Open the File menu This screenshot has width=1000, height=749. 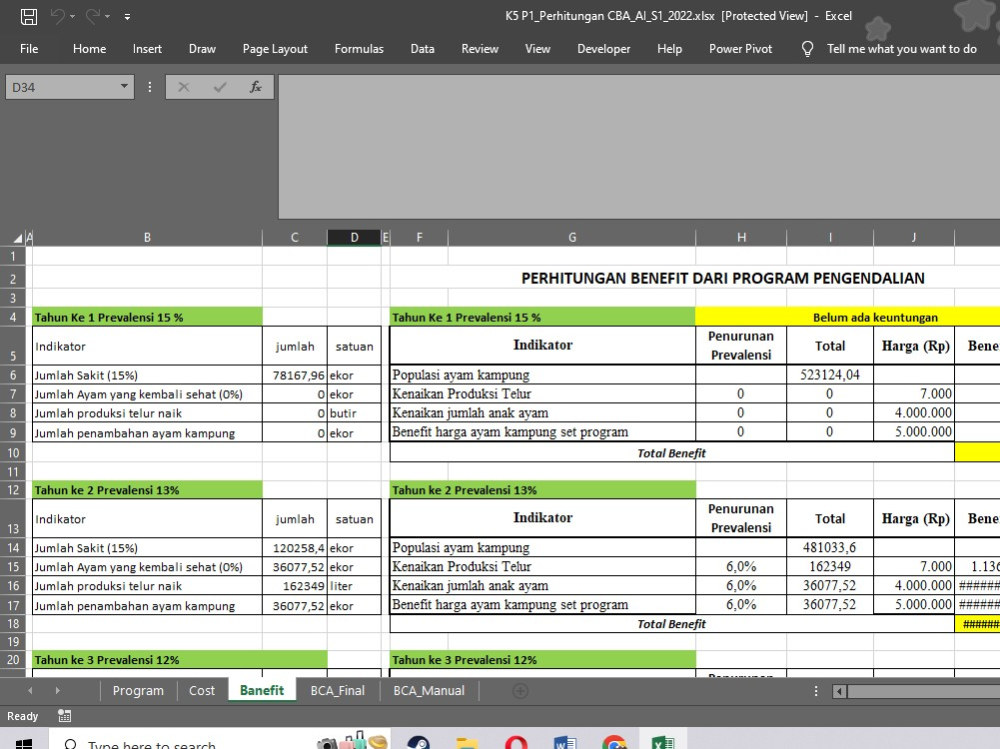point(29,48)
